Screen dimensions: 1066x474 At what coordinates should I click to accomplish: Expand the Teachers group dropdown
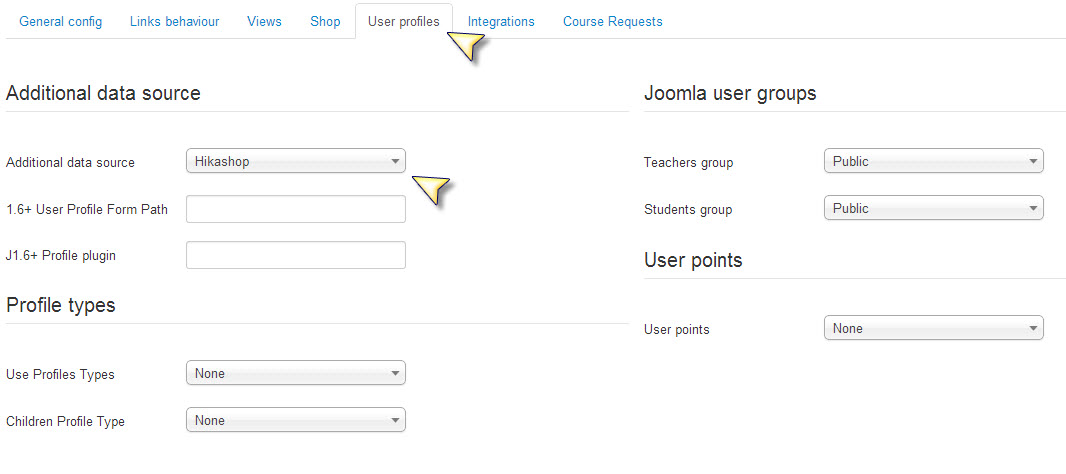pos(933,161)
